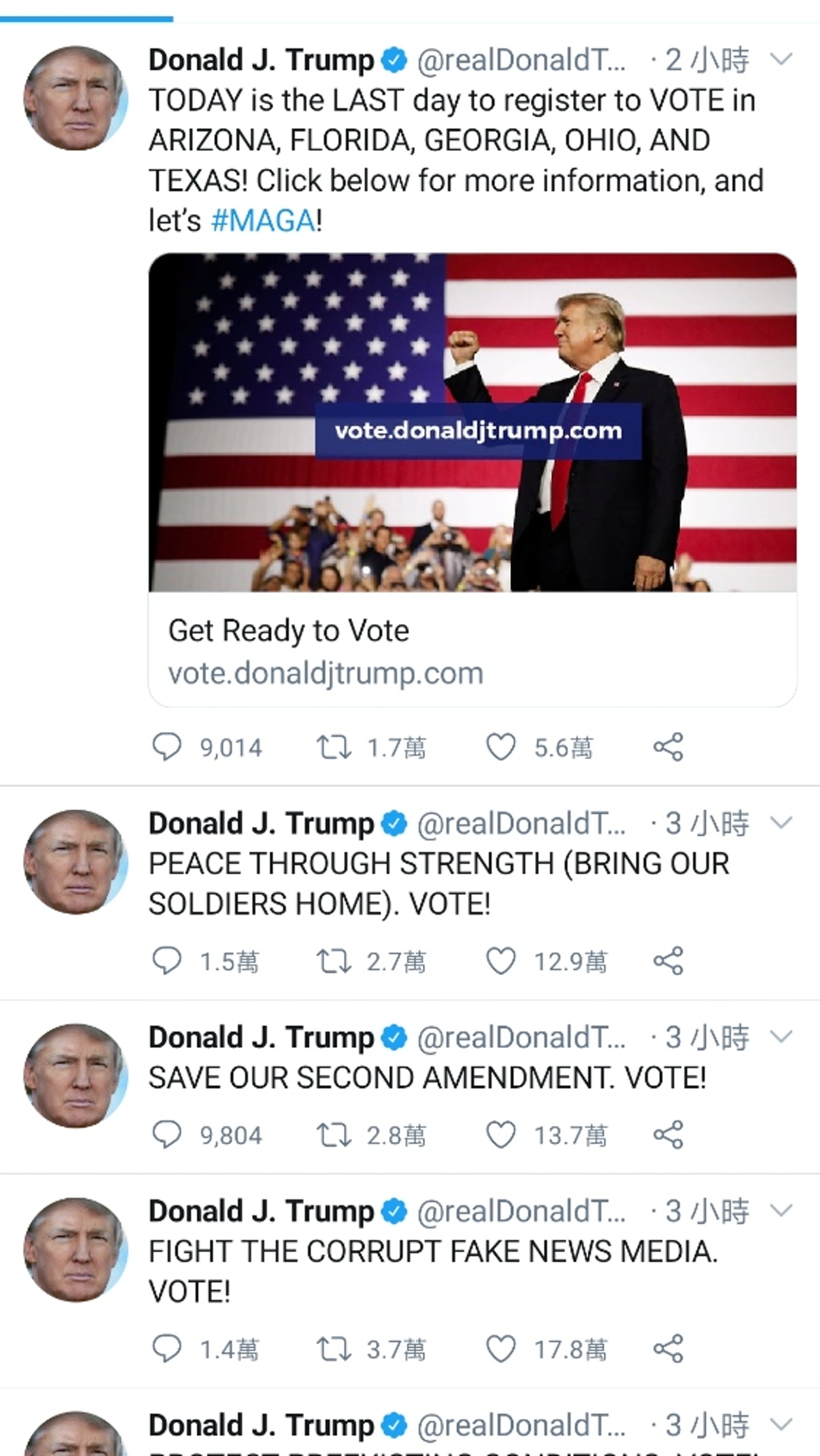Retweet the SAVE OUR SECOND AMENDMENT tweet
This screenshot has width=820, height=1456.
click(x=334, y=1135)
